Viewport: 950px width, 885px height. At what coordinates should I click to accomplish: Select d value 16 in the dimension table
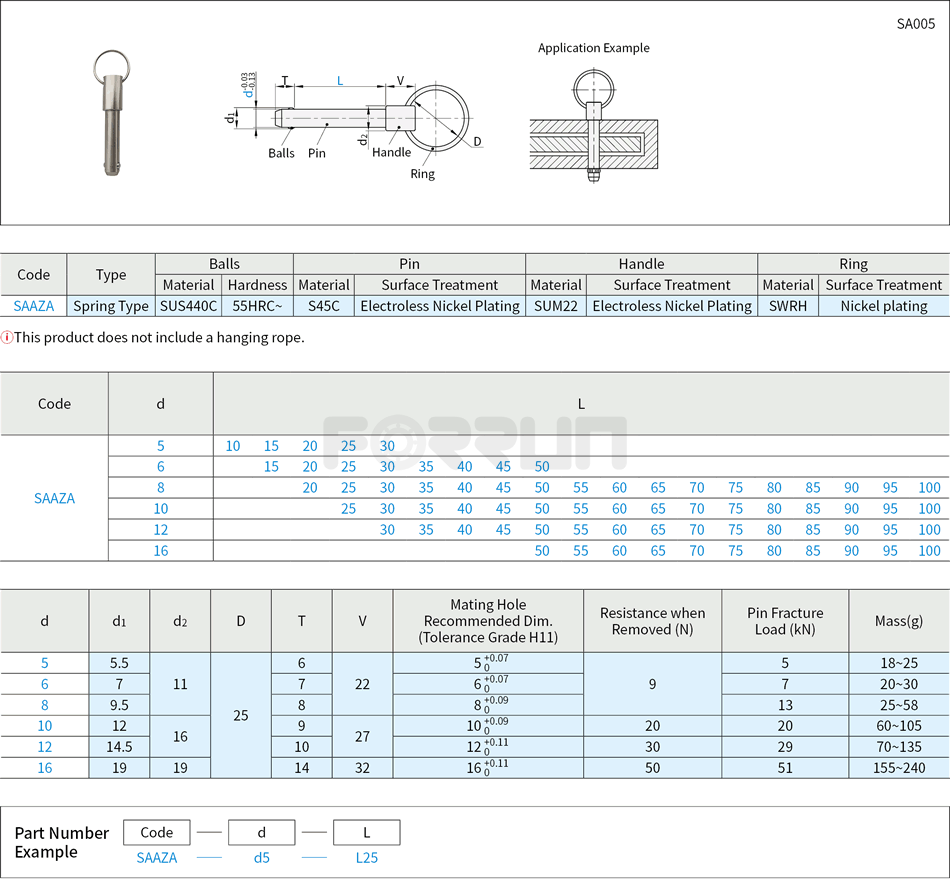[x=44, y=768]
